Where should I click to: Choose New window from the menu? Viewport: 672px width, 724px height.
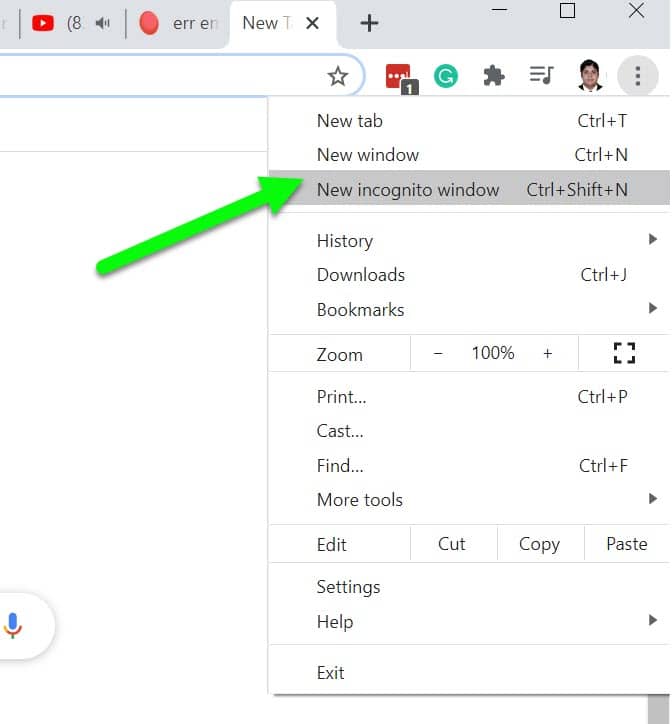click(469, 155)
